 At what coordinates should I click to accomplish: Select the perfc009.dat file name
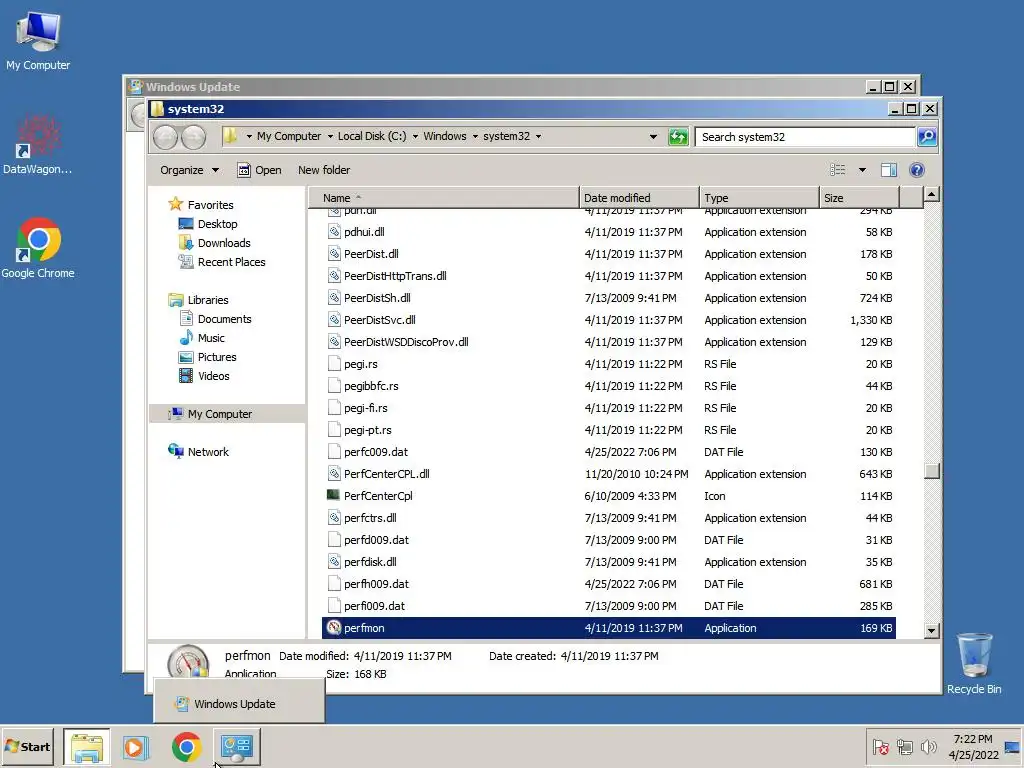(376, 451)
